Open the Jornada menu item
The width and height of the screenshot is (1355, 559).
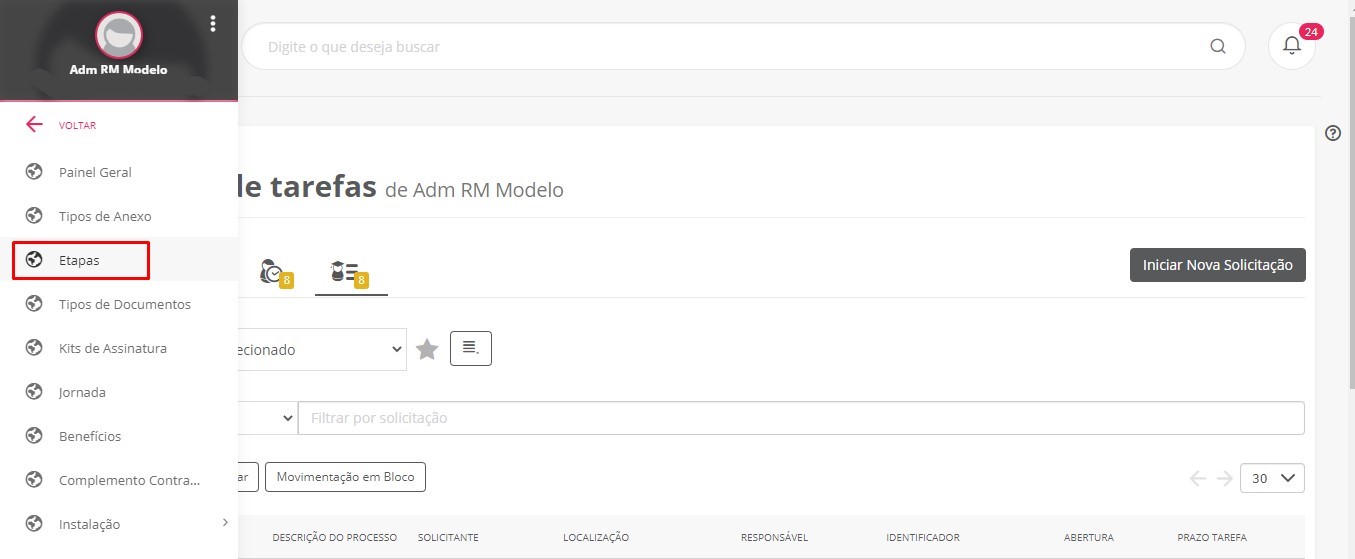click(x=119, y=392)
